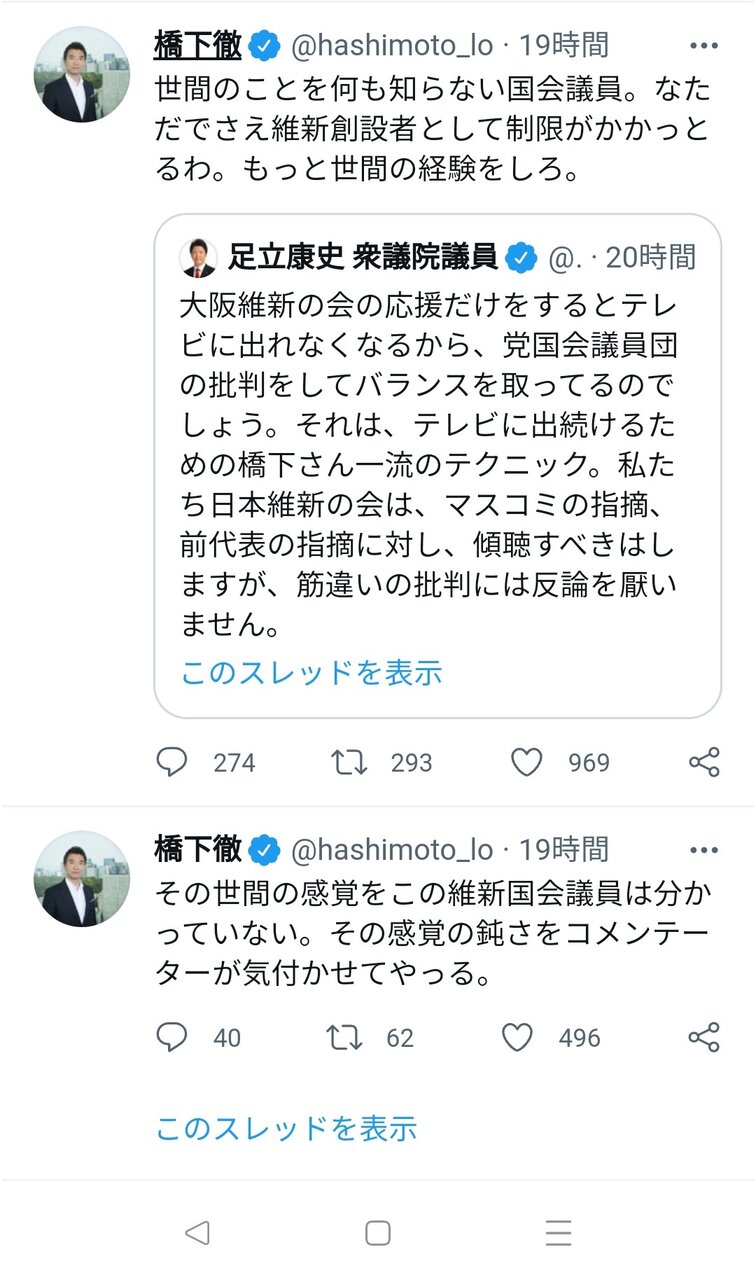Open 橋下徹 profile picture on first tweet
This screenshot has width=756, height=1280.
(82, 74)
